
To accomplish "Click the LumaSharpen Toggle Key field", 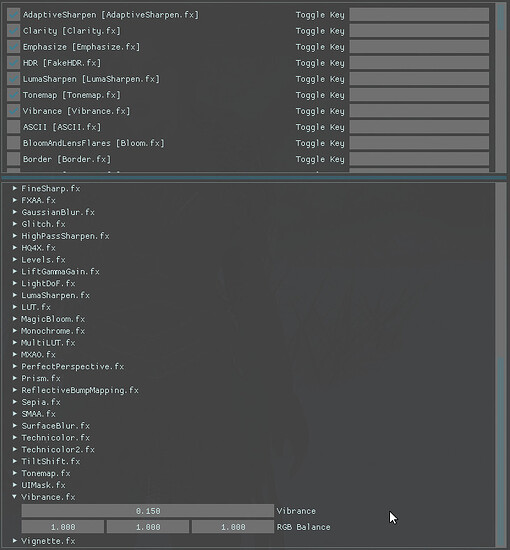I will click(x=419, y=79).
